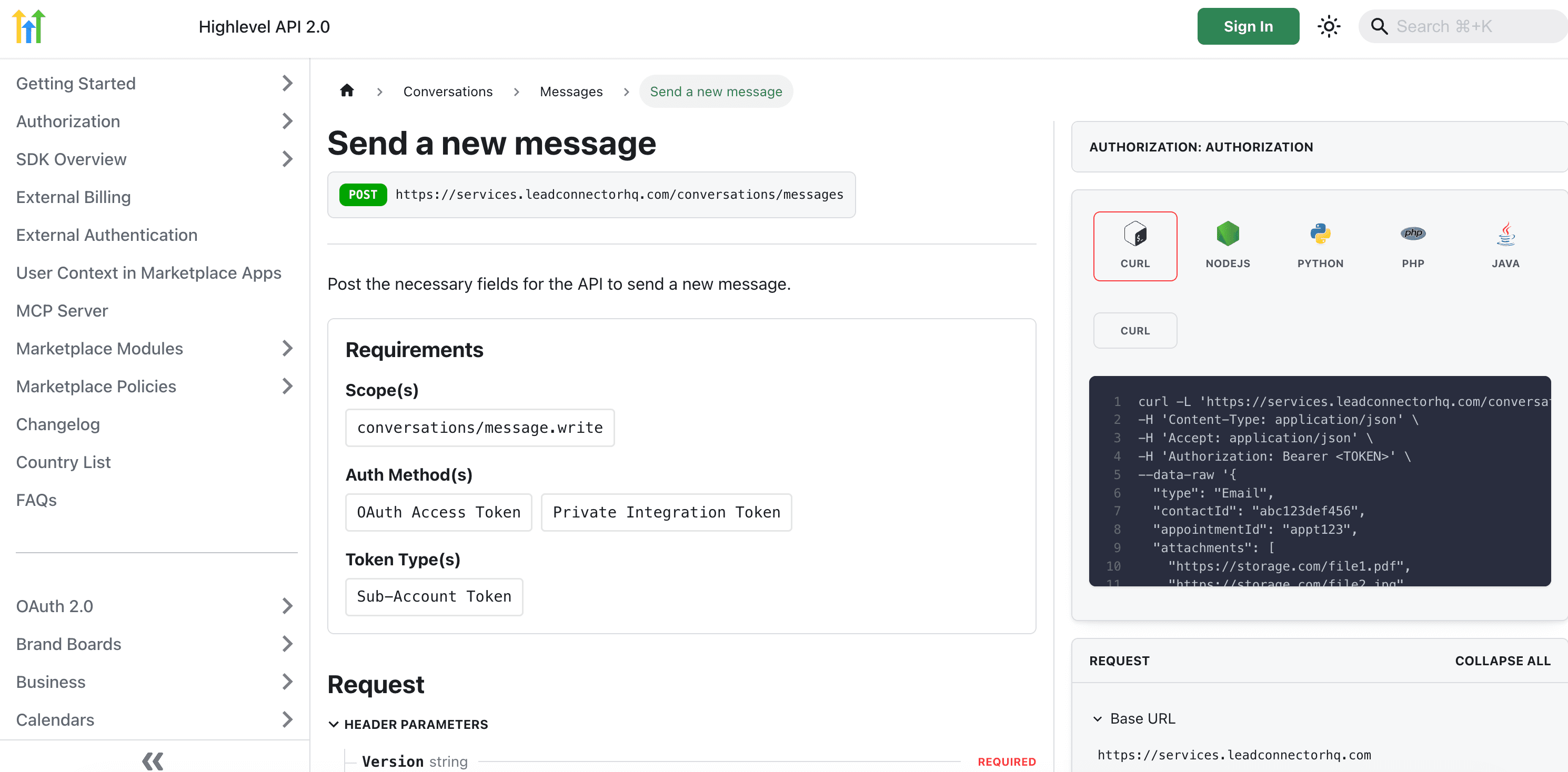This screenshot has width=1568, height=772.
Task: Expand Marketplace Policies section
Action: [x=287, y=385]
